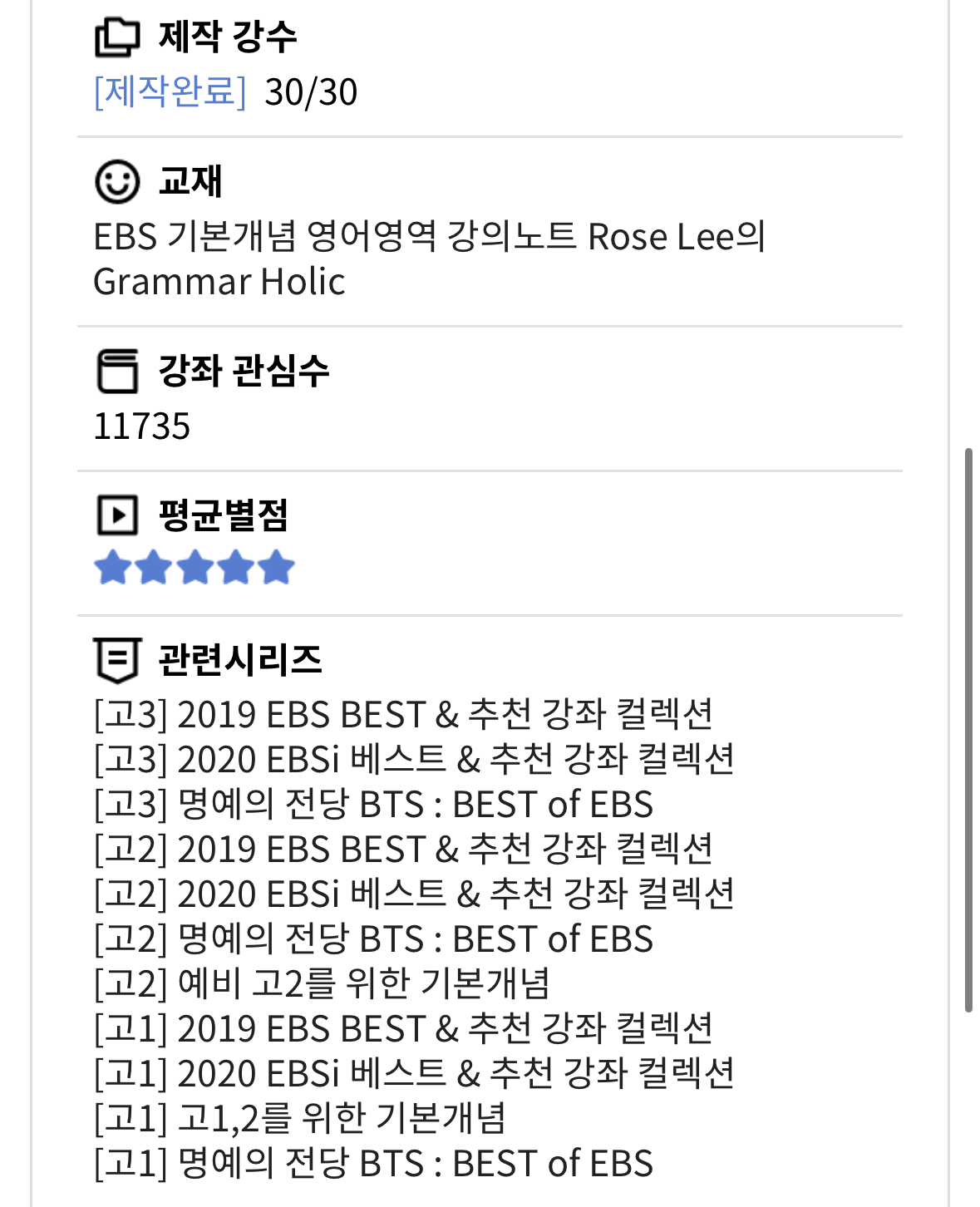
Task: Open [고2] 예비 고2를 위한 기본개념
Action: coord(322,984)
